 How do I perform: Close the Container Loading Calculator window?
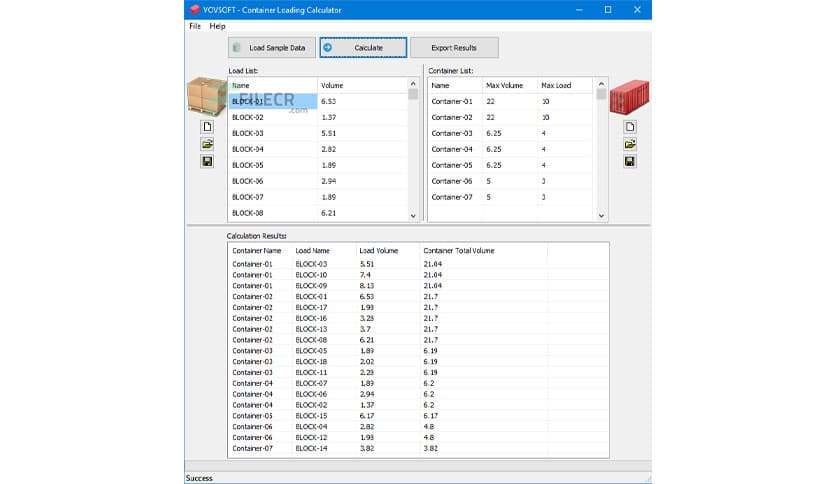pos(637,10)
